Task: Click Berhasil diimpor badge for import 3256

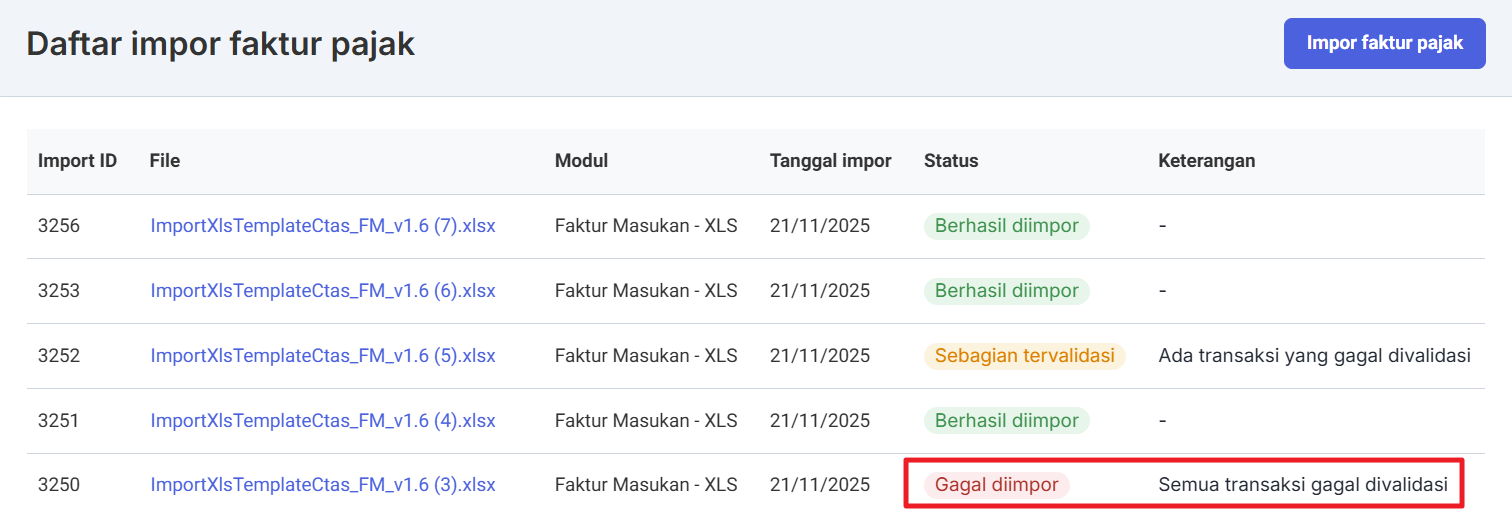Action: pos(1006,226)
